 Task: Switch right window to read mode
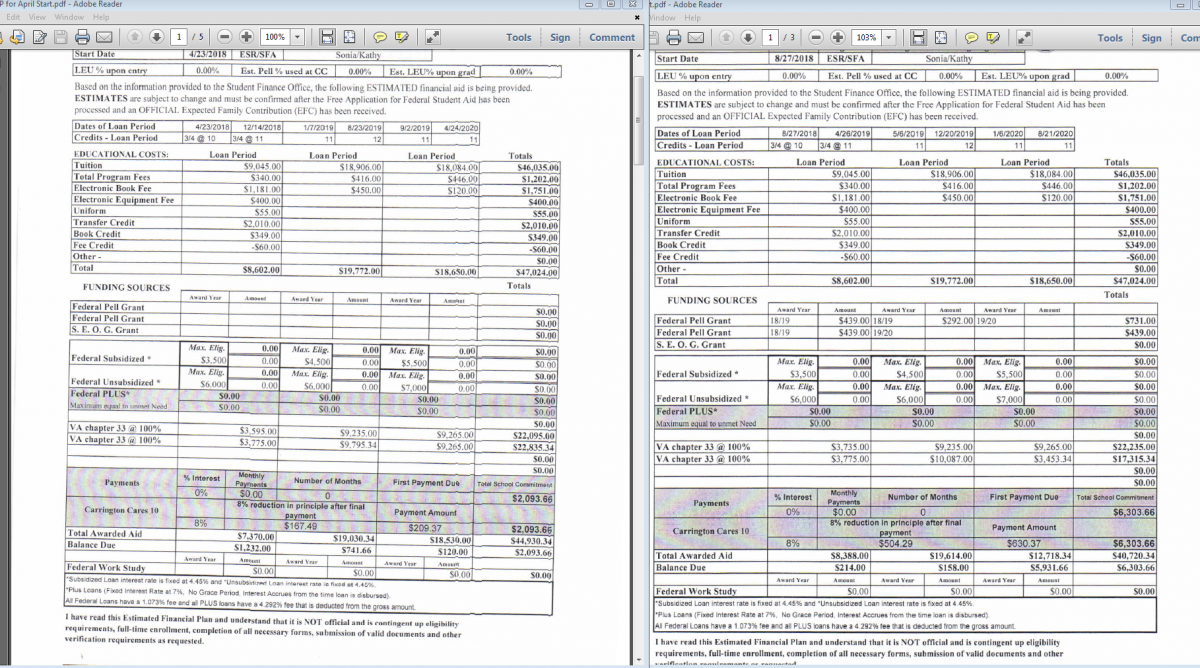coord(1023,37)
